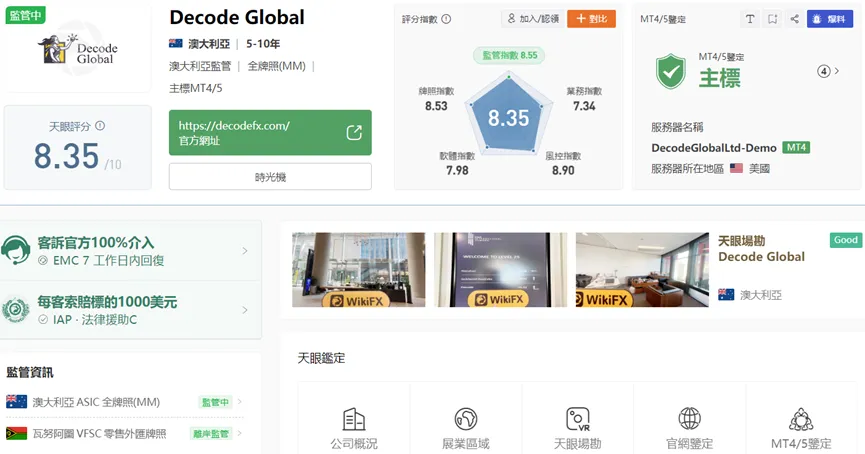
Task: Click the green shield verification icon
Action: [x=670, y=72]
